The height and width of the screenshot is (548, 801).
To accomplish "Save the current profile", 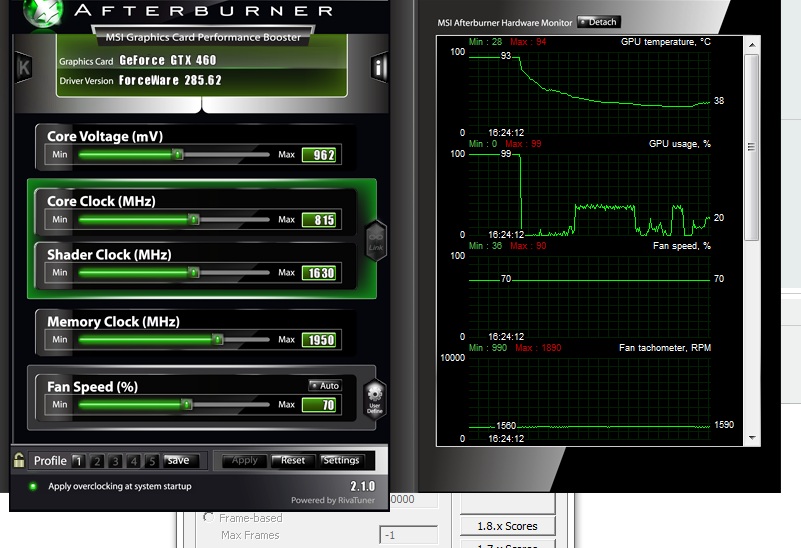I will point(179,461).
